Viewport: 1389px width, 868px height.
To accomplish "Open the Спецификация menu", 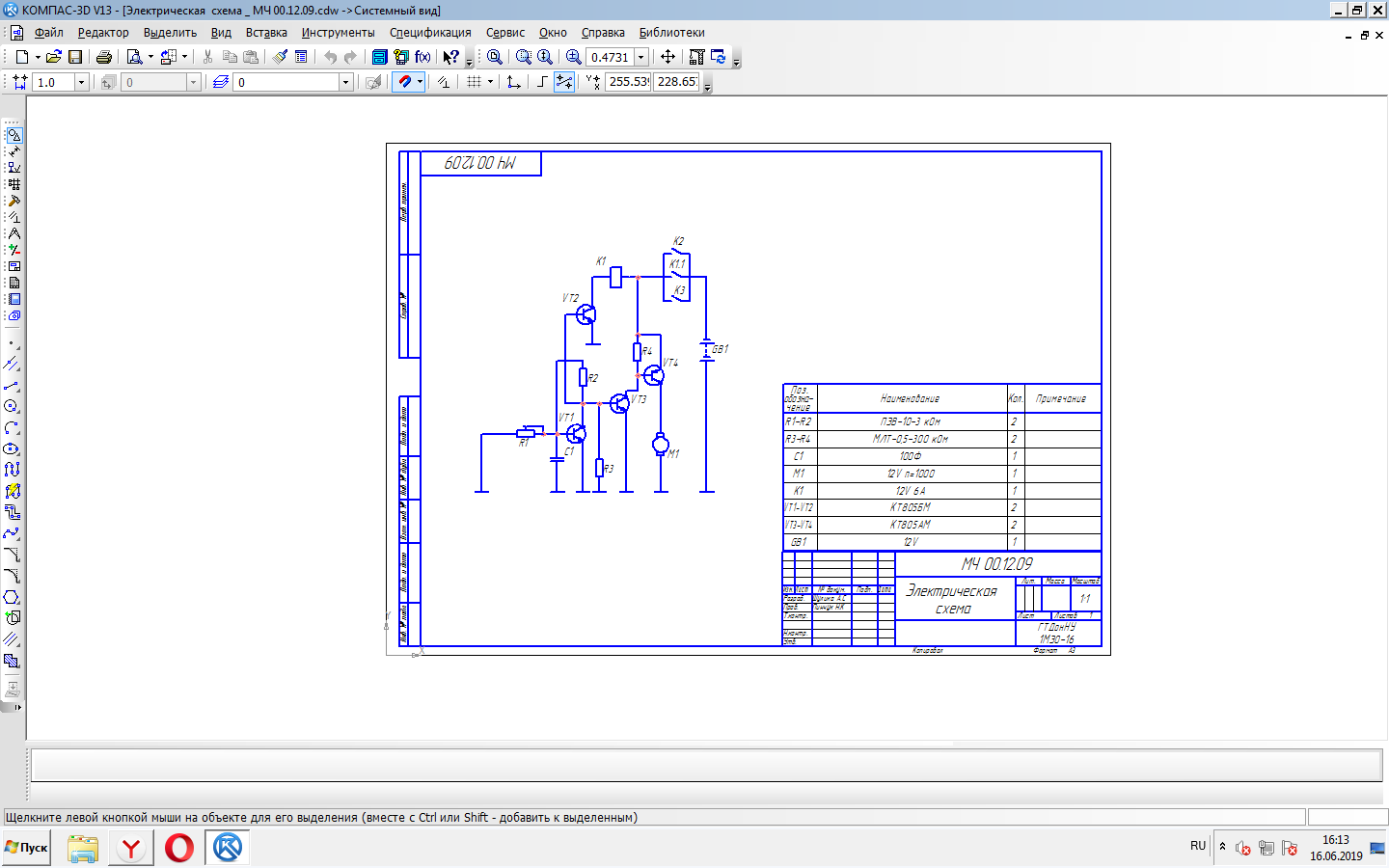I will point(430,33).
